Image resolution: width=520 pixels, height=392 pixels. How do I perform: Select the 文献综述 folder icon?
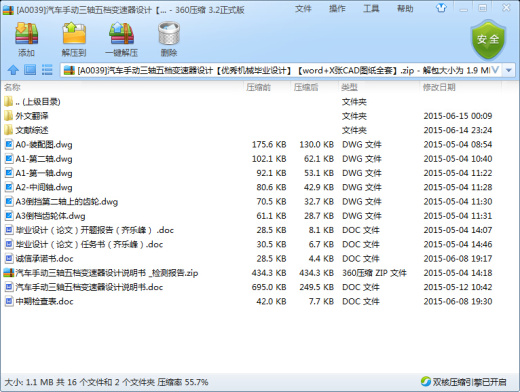click(x=8, y=130)
